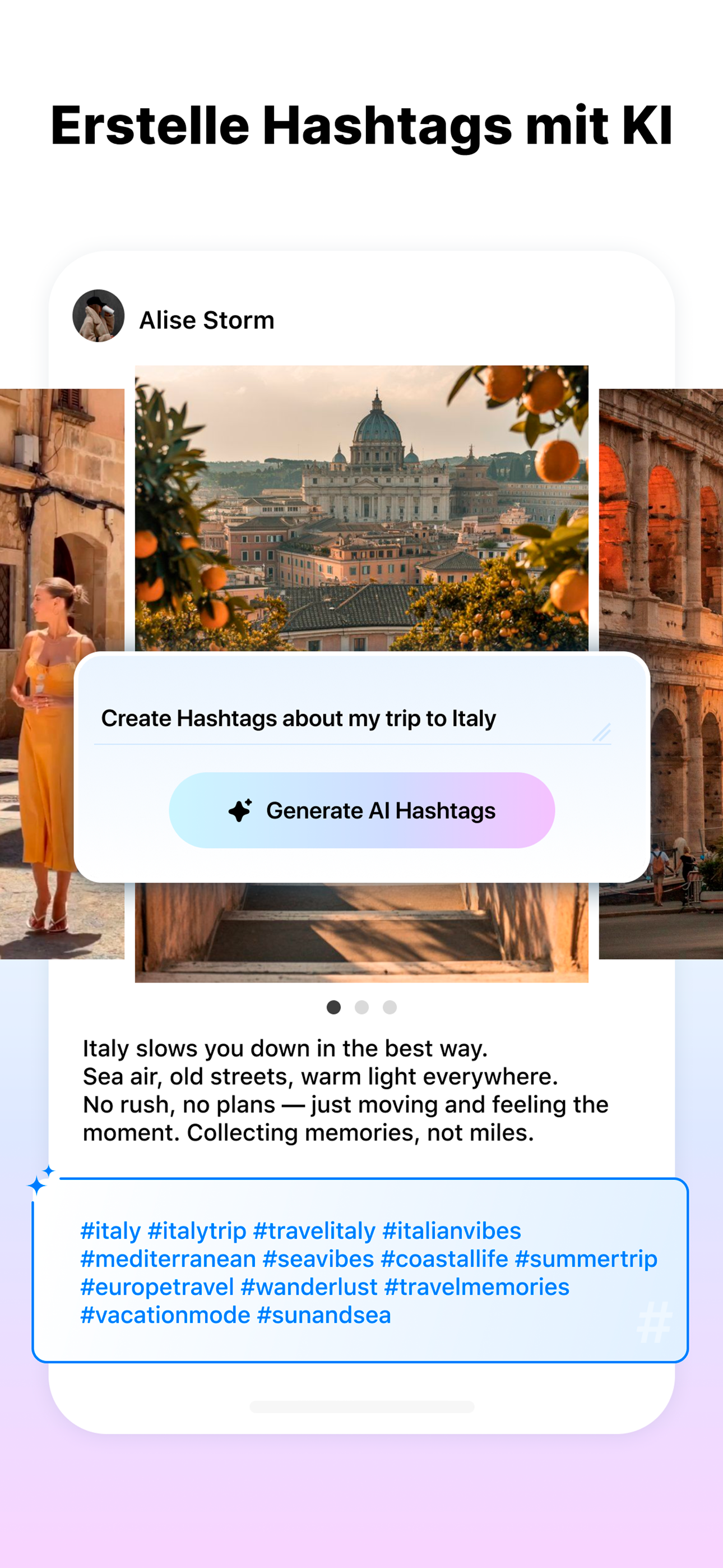Click the #summertrip hashtag
Viewport: 723px width, 1568px height.
click(586, 1259)
